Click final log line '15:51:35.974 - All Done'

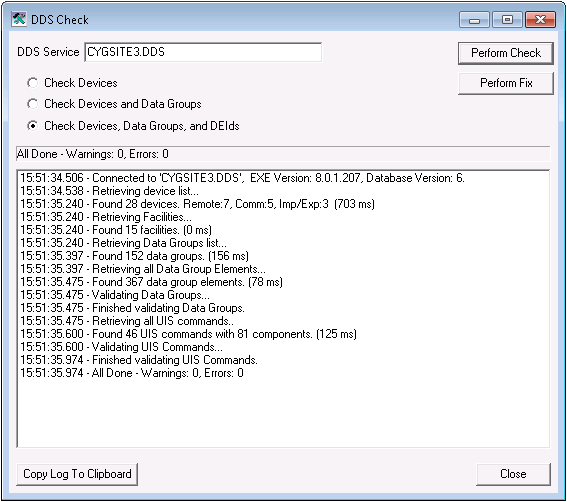pos(132,373)
